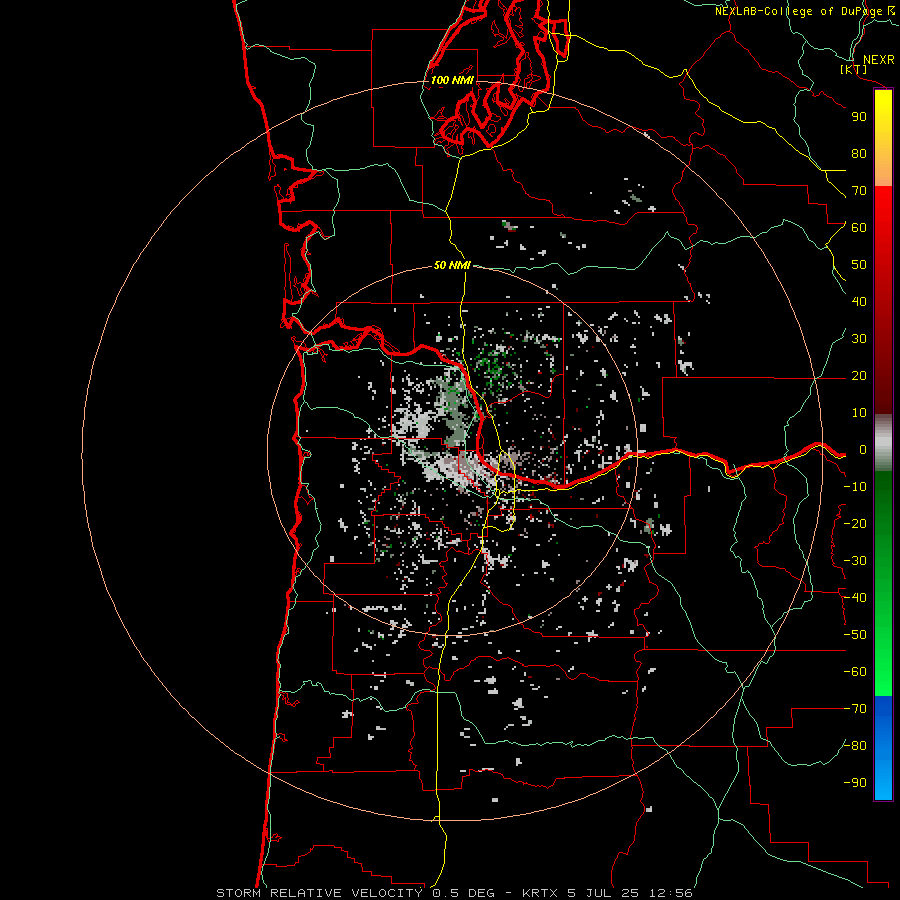Click the positive 70 knots scale label
The width and height of the screenshot is (900, 900).
point(859,191)
